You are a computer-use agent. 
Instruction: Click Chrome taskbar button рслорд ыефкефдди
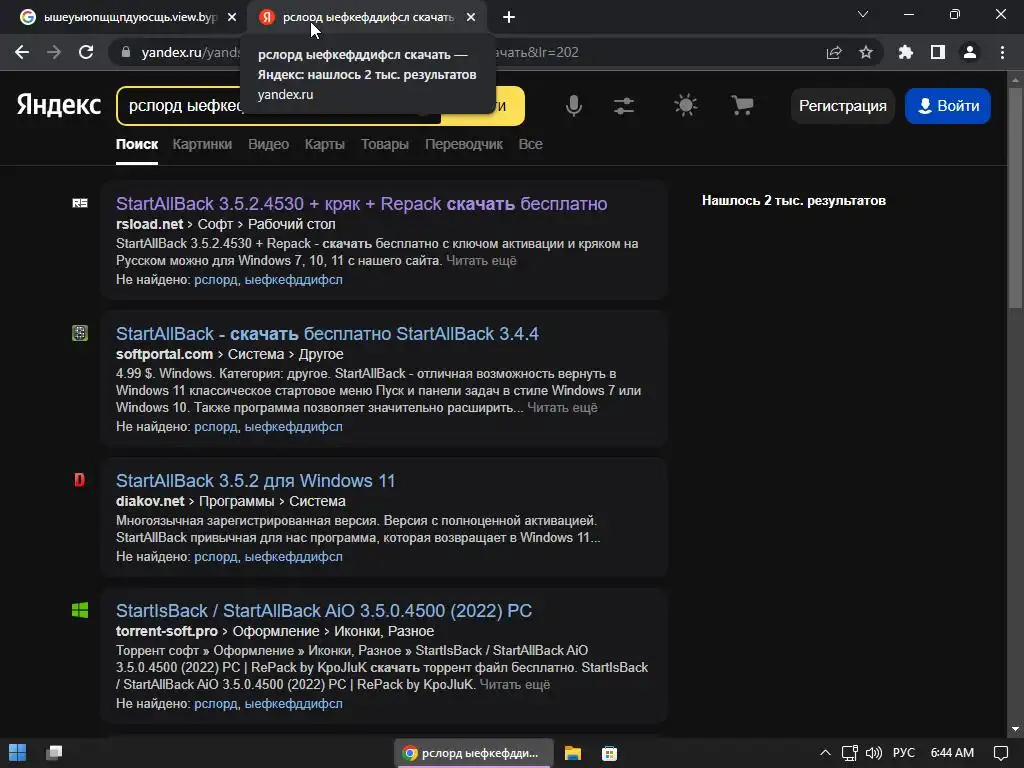pyautogui.click(x=474, y=753)
